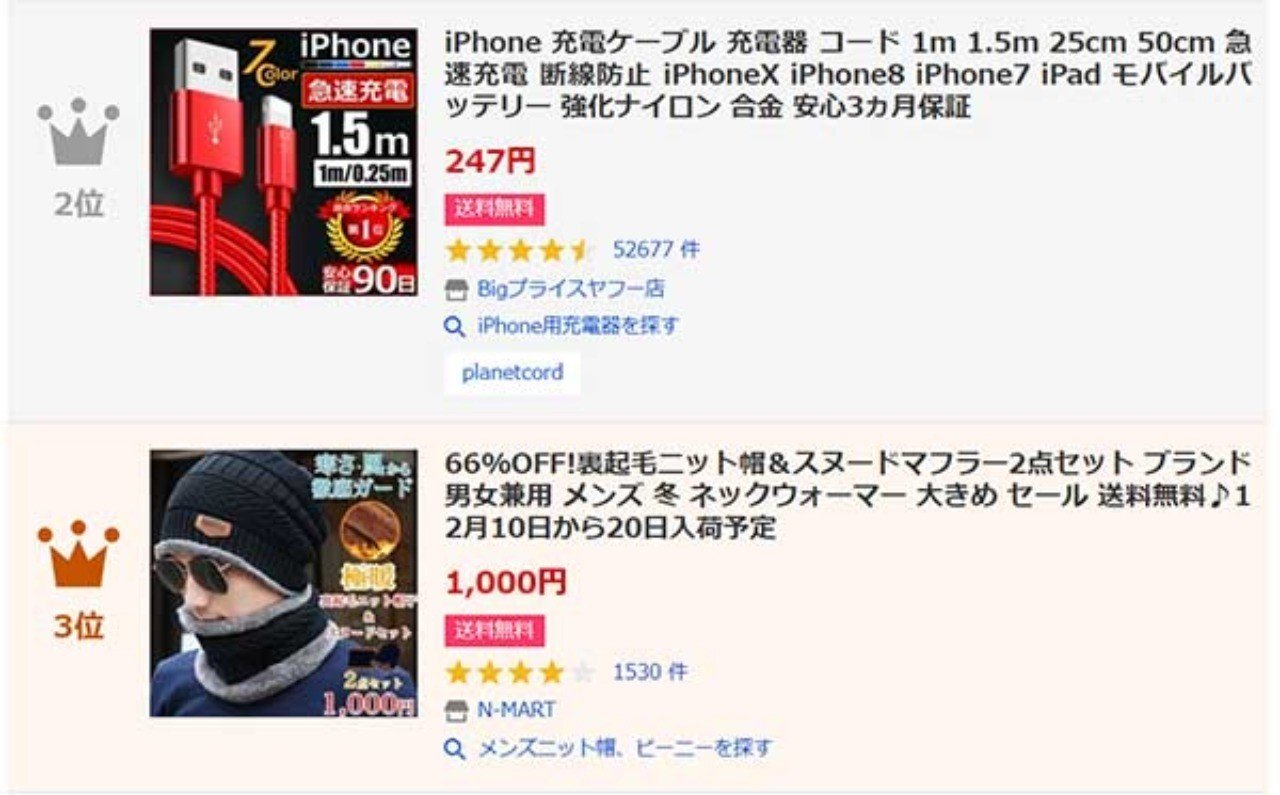Click star rating of knit hat set

tap(520, 672)
